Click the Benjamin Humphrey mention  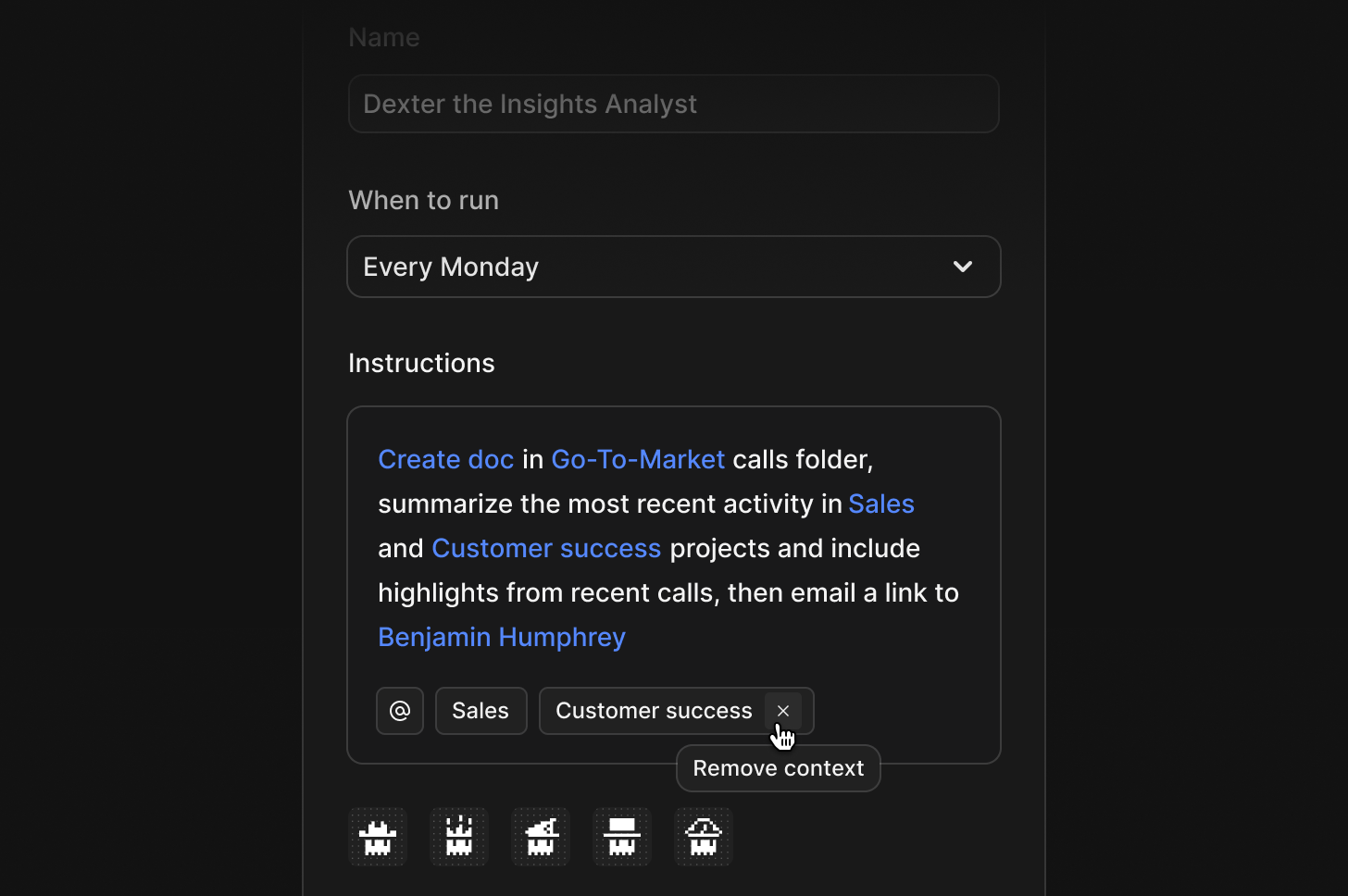coord(501,637)
